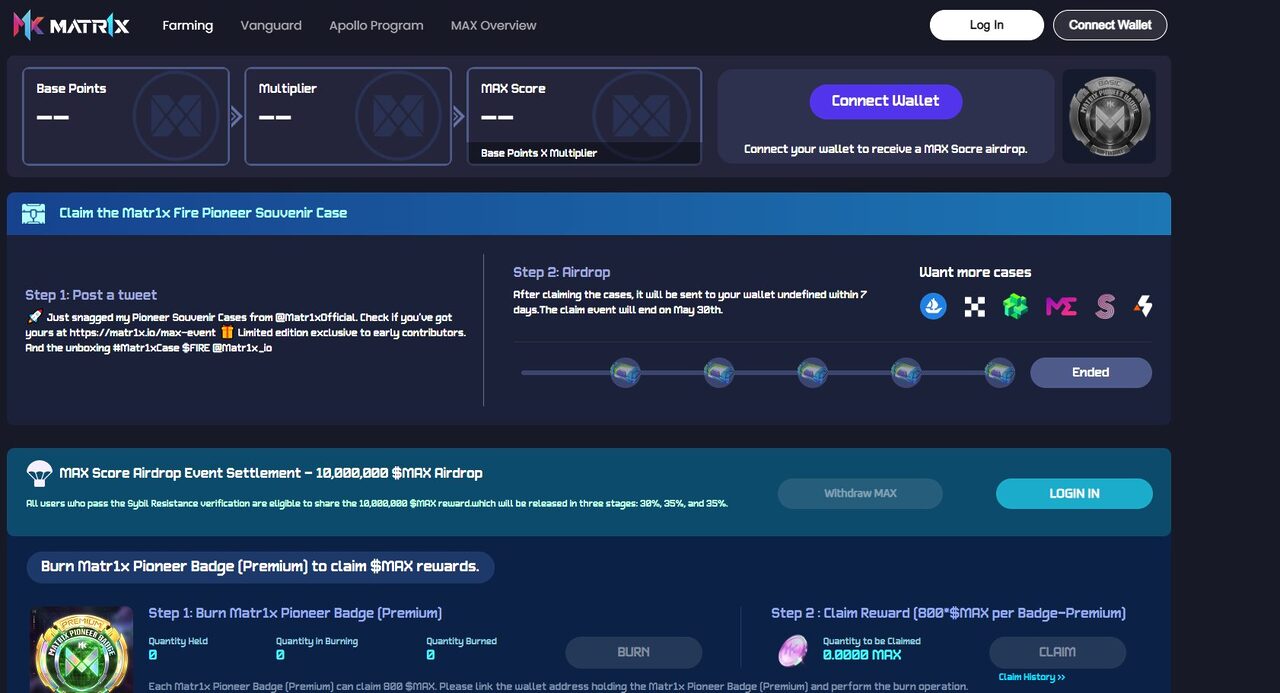Image resolution: width=1280 pixels, height=693 pixels.
Task: Open the white lightning bolt marketplace icon
Action: point(1143,306)
